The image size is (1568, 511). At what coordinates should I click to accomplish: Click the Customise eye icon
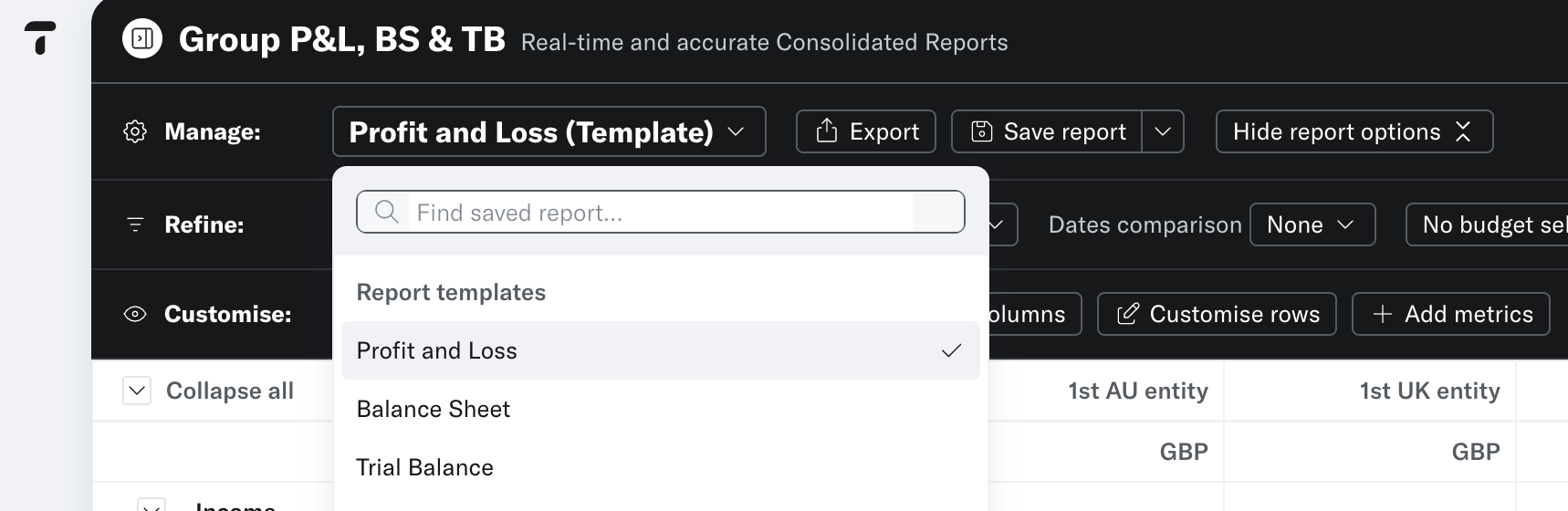[x=135, y=315]
